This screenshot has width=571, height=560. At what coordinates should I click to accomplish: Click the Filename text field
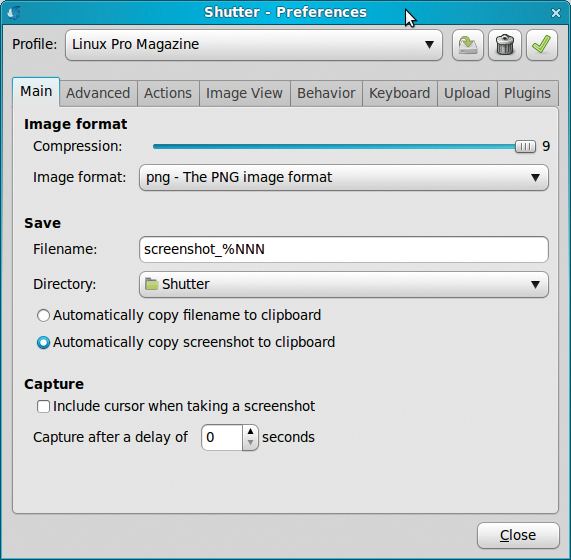click(x=344, y=249)
